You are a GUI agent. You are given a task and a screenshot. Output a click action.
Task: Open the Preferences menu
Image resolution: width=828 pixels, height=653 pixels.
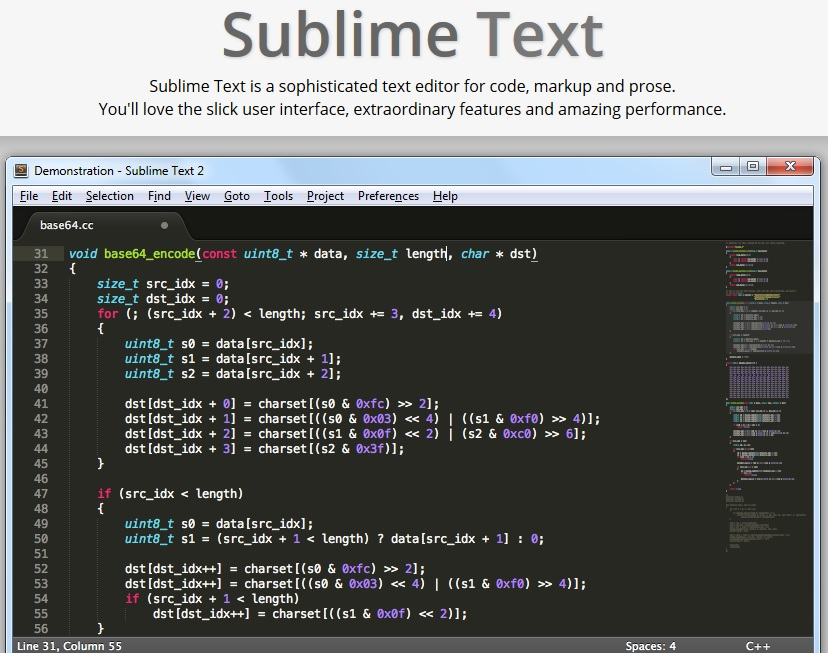click(388, 196)
